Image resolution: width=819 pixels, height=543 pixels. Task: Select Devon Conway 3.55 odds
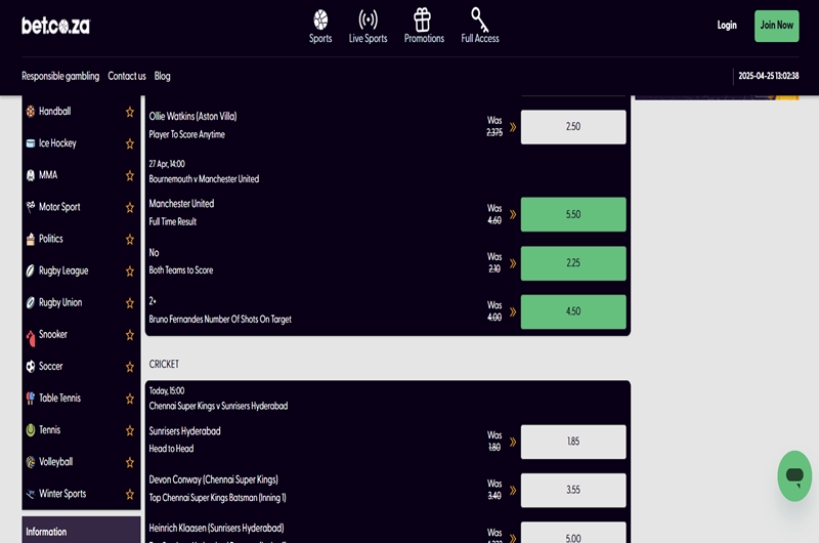pos(573,490)
